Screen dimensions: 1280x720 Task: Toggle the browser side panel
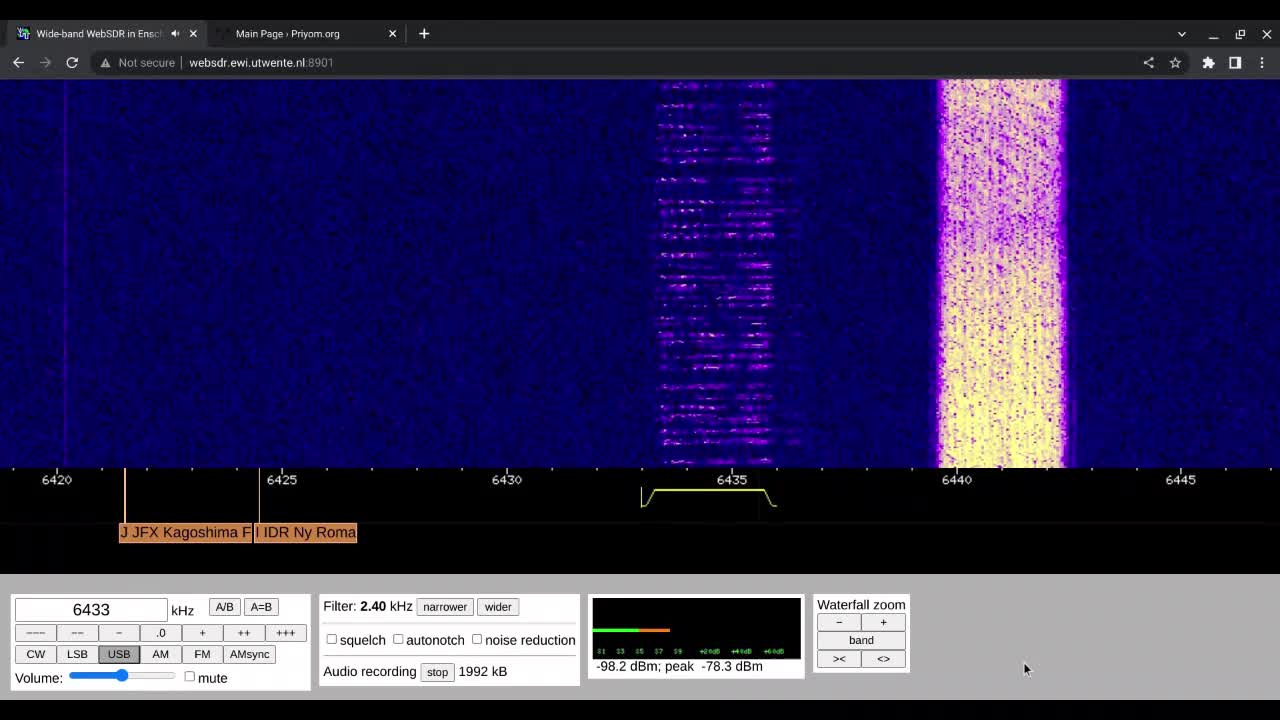[1235, 62]
